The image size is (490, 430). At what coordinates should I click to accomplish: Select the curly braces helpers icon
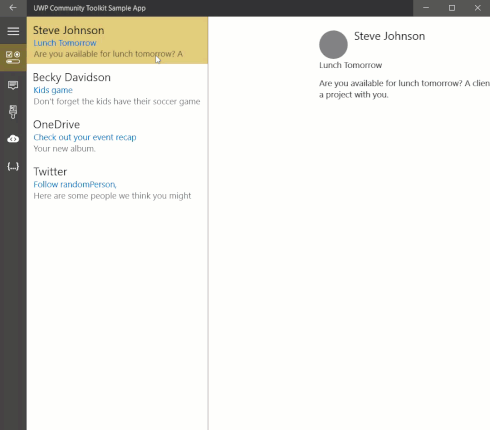click(13, 166)
